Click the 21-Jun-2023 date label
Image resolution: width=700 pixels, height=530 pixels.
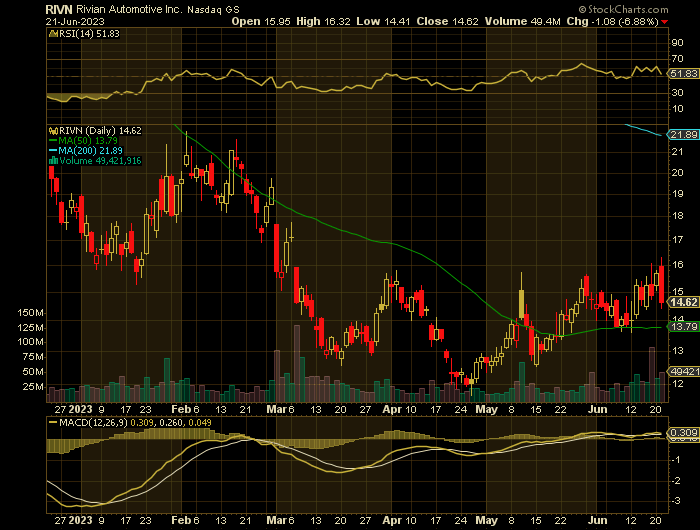(75, 21)
